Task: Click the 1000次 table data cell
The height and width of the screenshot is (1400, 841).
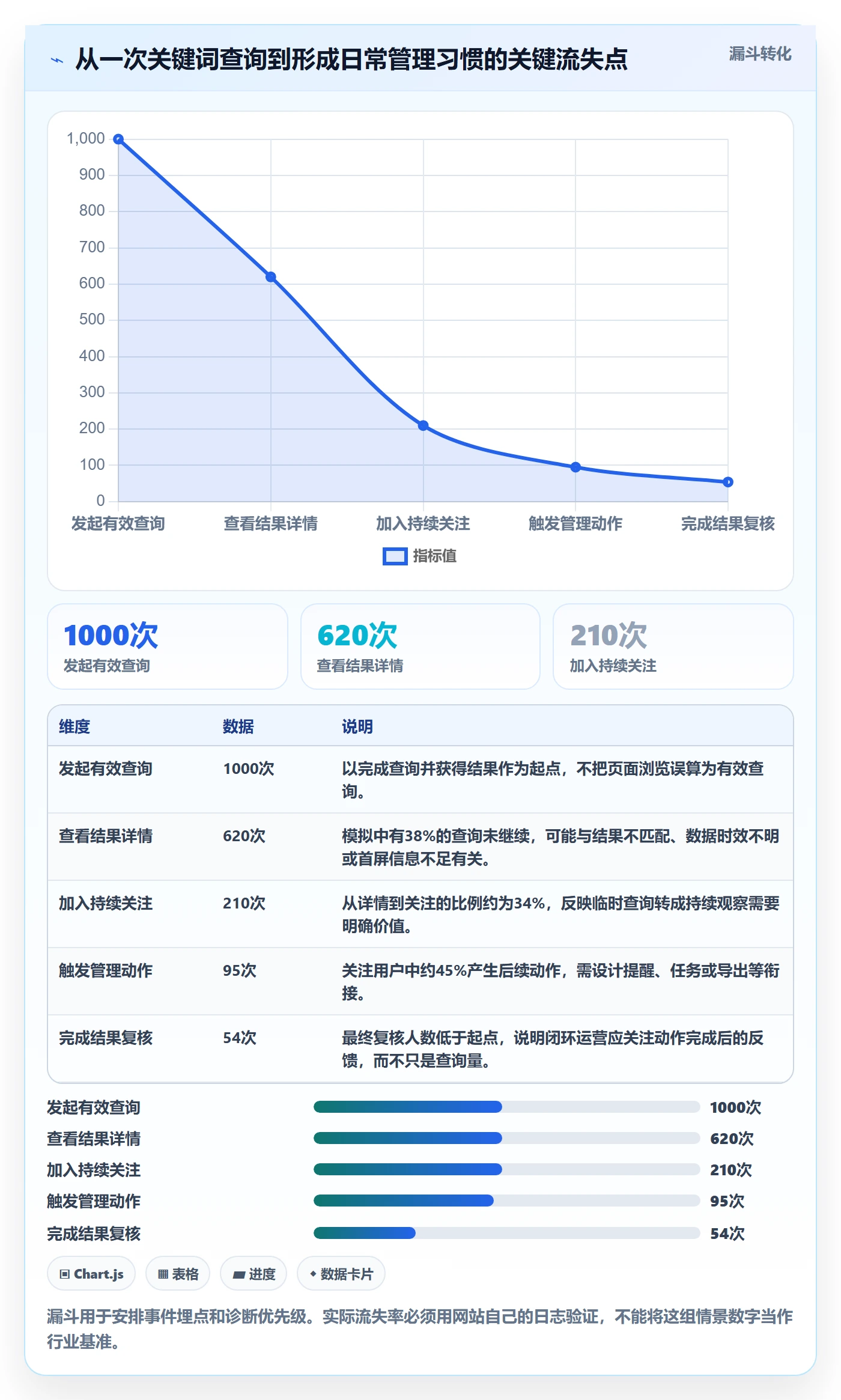Action: coord(249,769)
